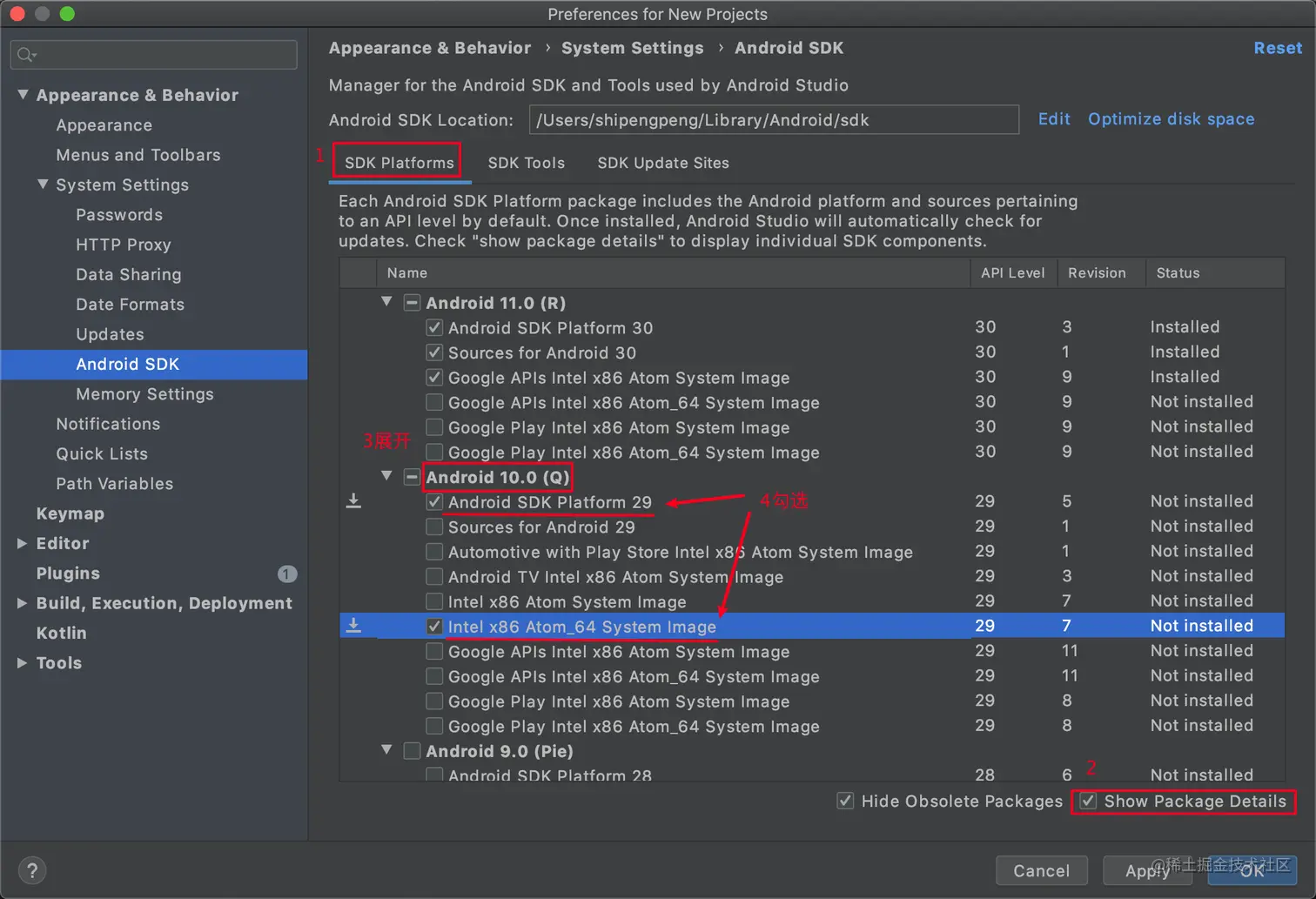The height and width of the screenshot is (899, 1316).
Task: Switch to the SDK Tools tab
Action: 526,163
